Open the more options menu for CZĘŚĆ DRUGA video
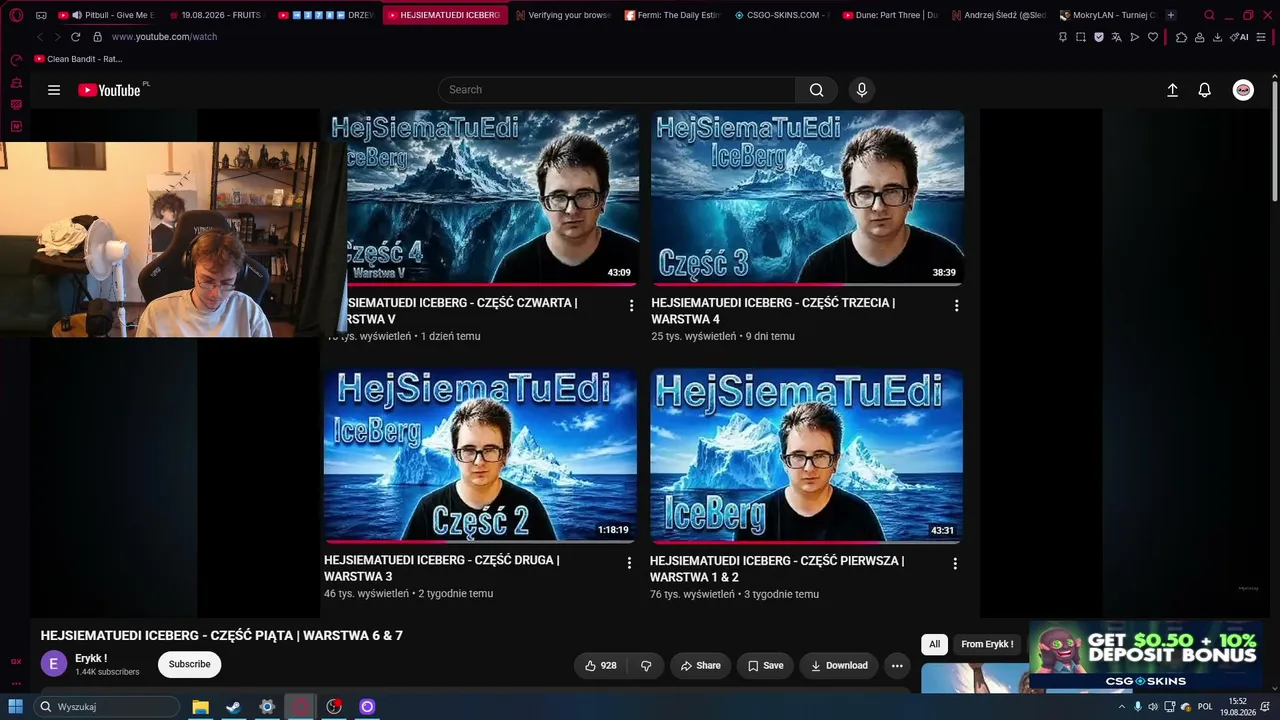This screenshot has height=720, width=1280. [x=629, y=563]
